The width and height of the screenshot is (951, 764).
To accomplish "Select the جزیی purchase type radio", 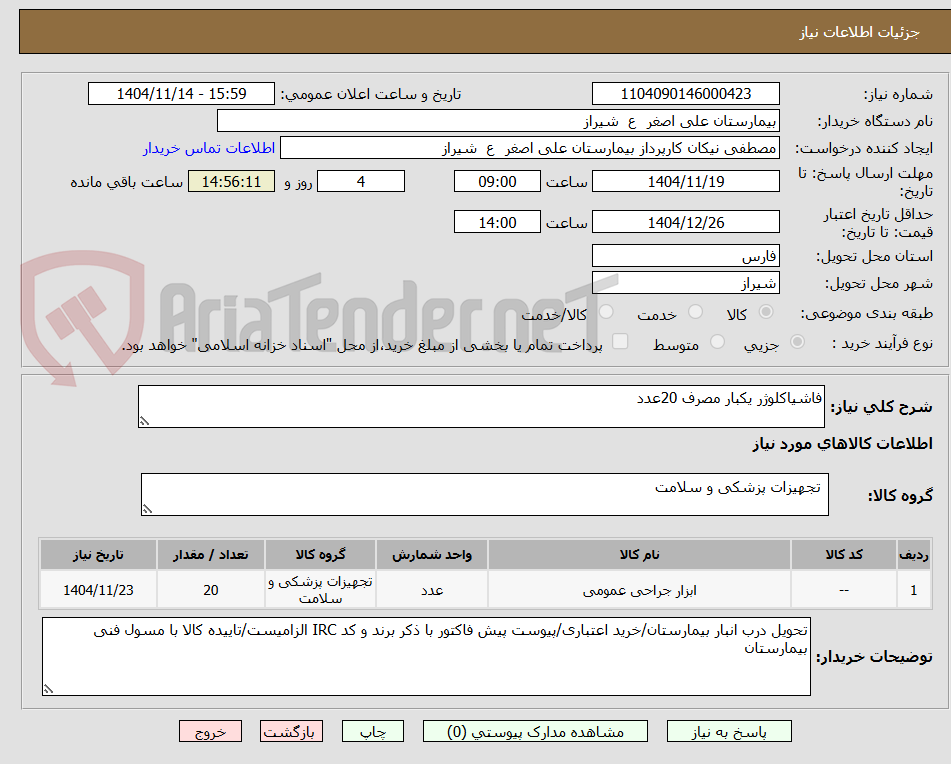I will coord(797,342).
